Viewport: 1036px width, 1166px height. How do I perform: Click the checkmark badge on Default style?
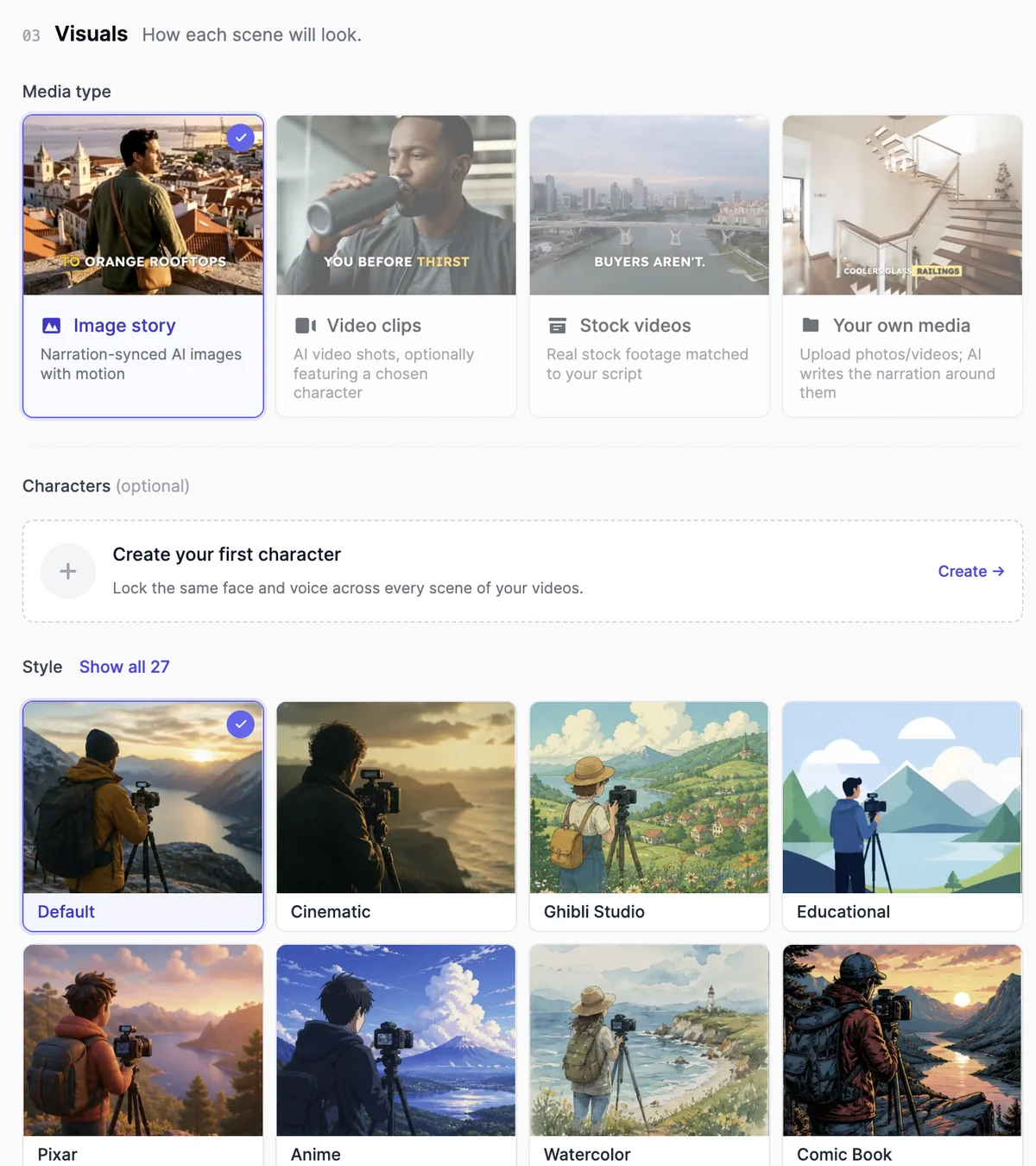(x=241, y=724)
